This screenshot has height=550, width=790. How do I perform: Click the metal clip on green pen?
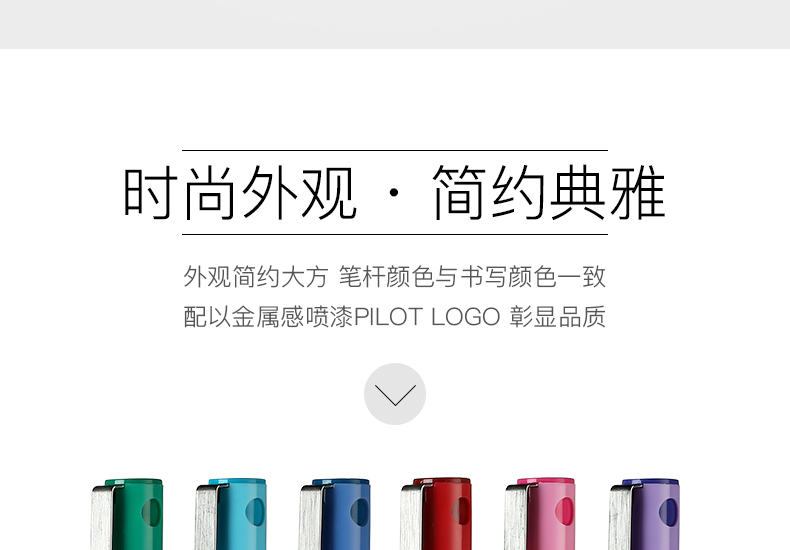105,517
